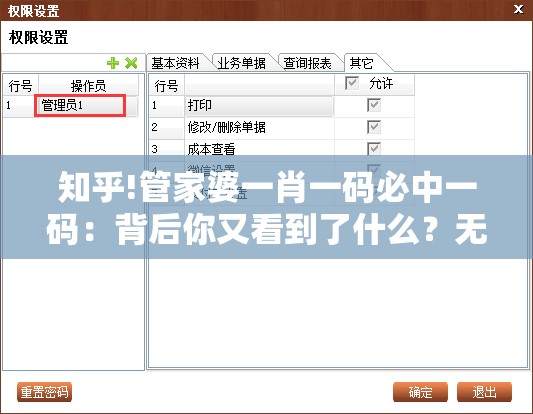Toggle the 修改/删除单据 permission checkbox
The width and height of the screenshot is (533, 414).
[x=374, y=127]
